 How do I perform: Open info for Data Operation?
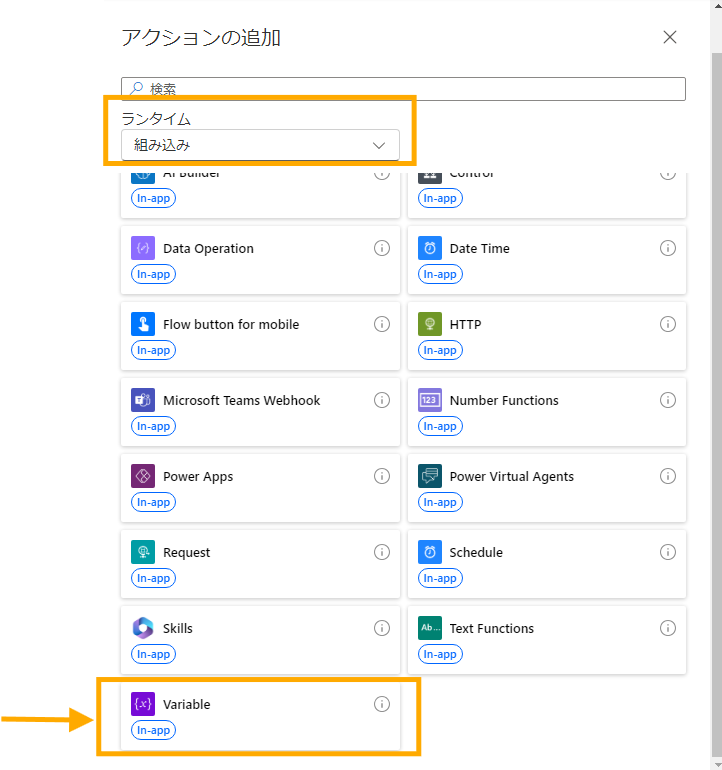coord(382,248)
